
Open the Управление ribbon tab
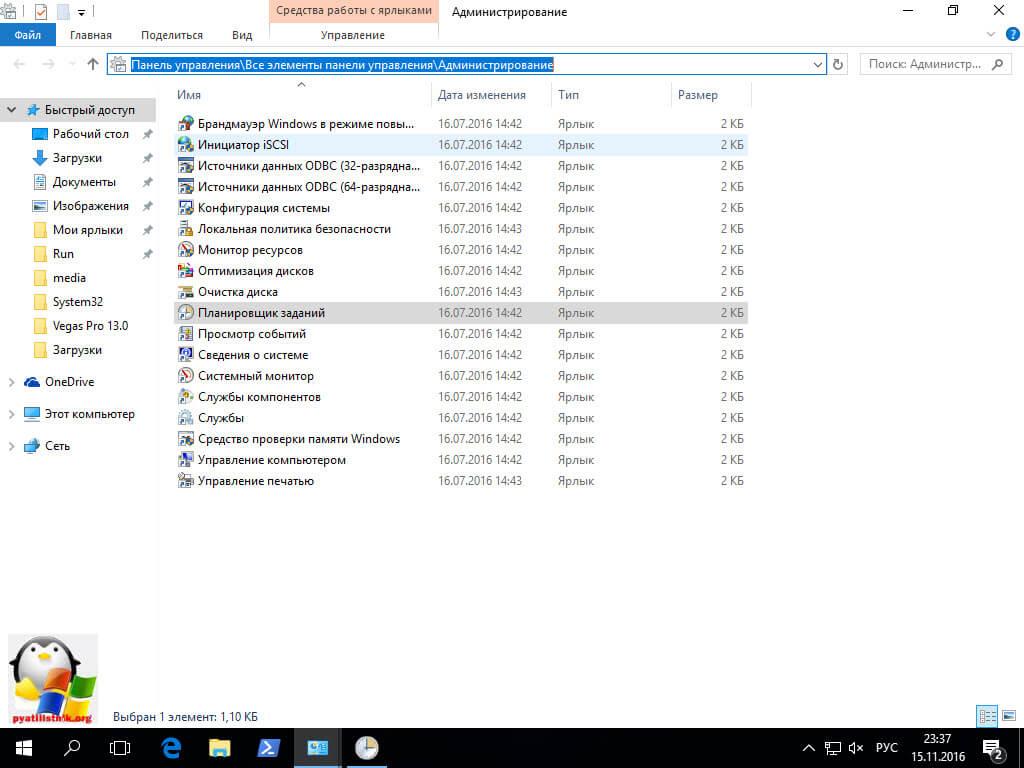pyautogui.click(x=353, y=35)
